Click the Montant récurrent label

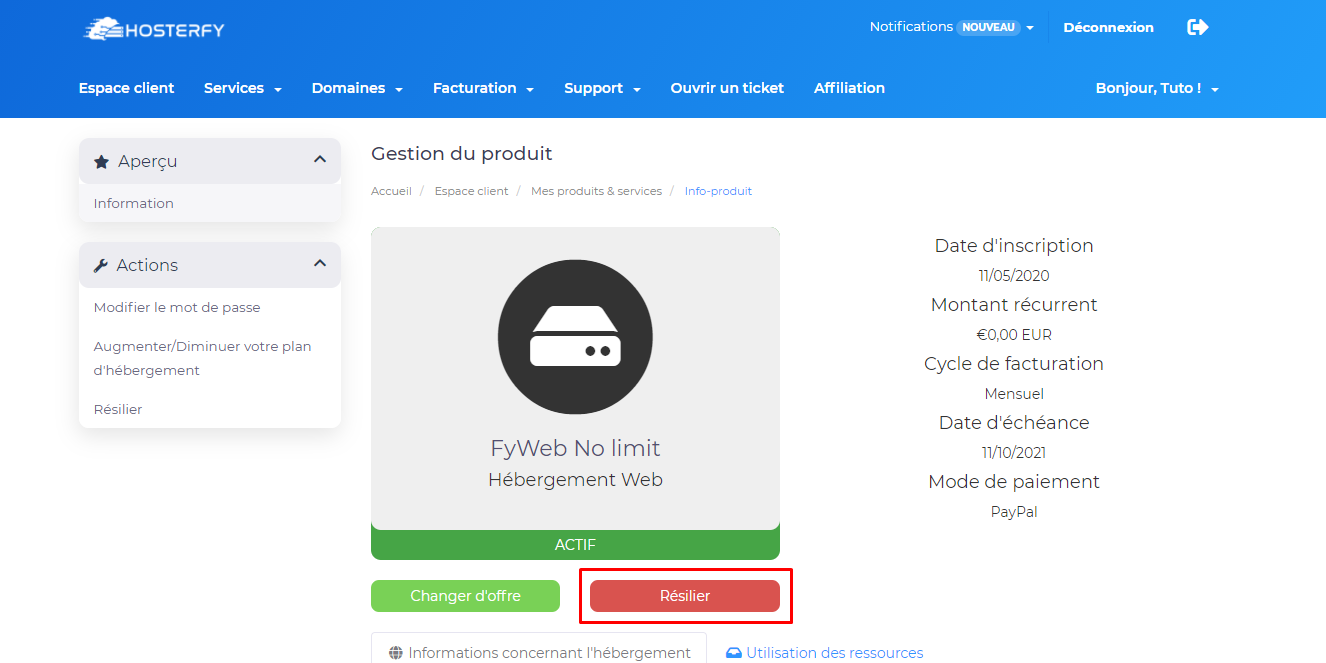[x=1014, y=305]
